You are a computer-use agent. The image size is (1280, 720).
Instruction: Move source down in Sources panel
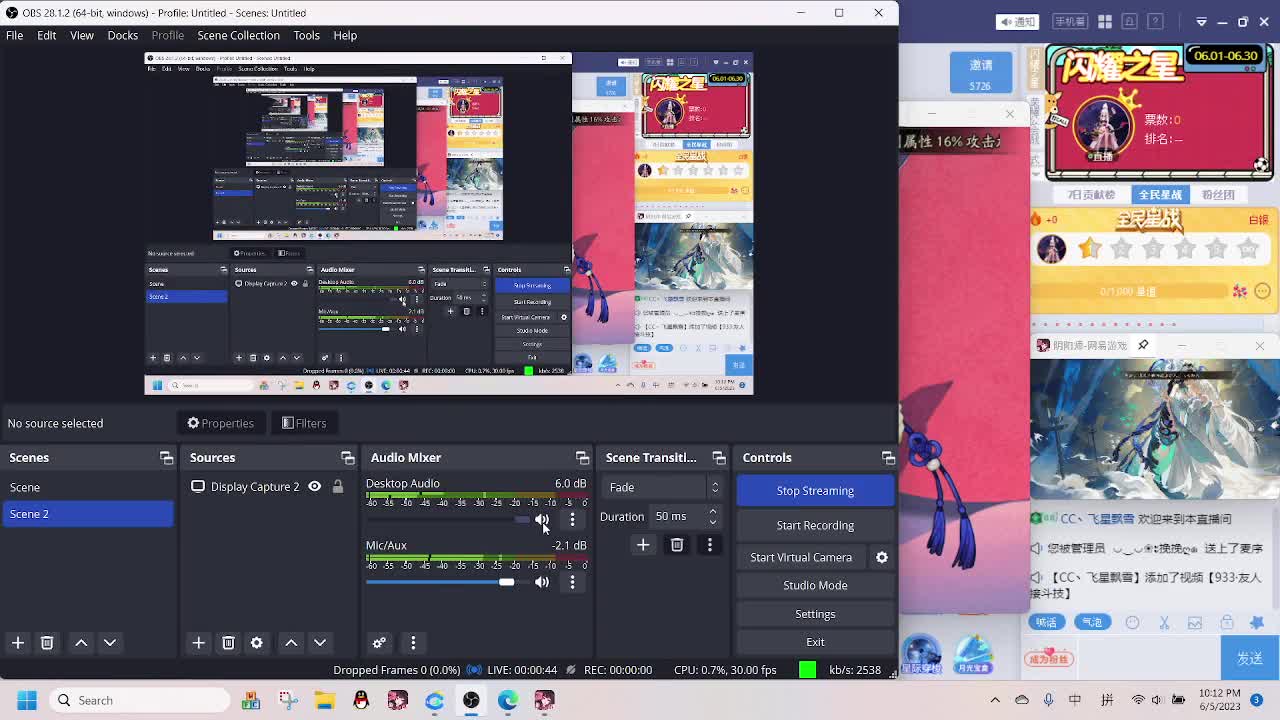tap(320, 643)
